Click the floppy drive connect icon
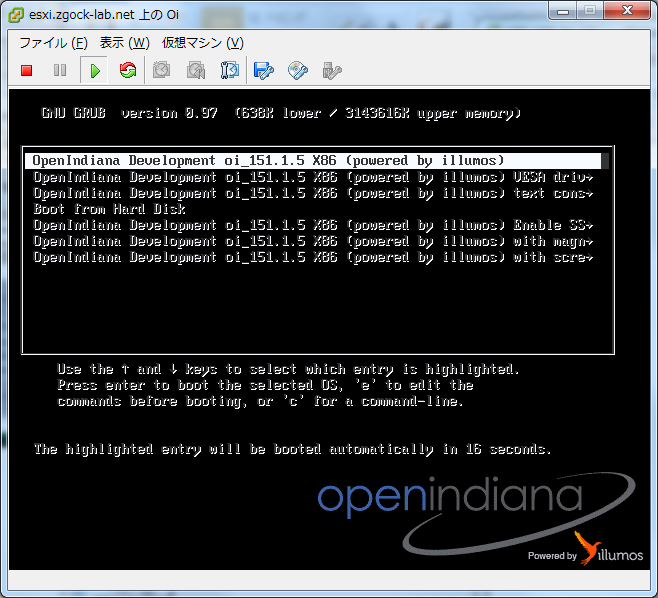 click(264, 71)
